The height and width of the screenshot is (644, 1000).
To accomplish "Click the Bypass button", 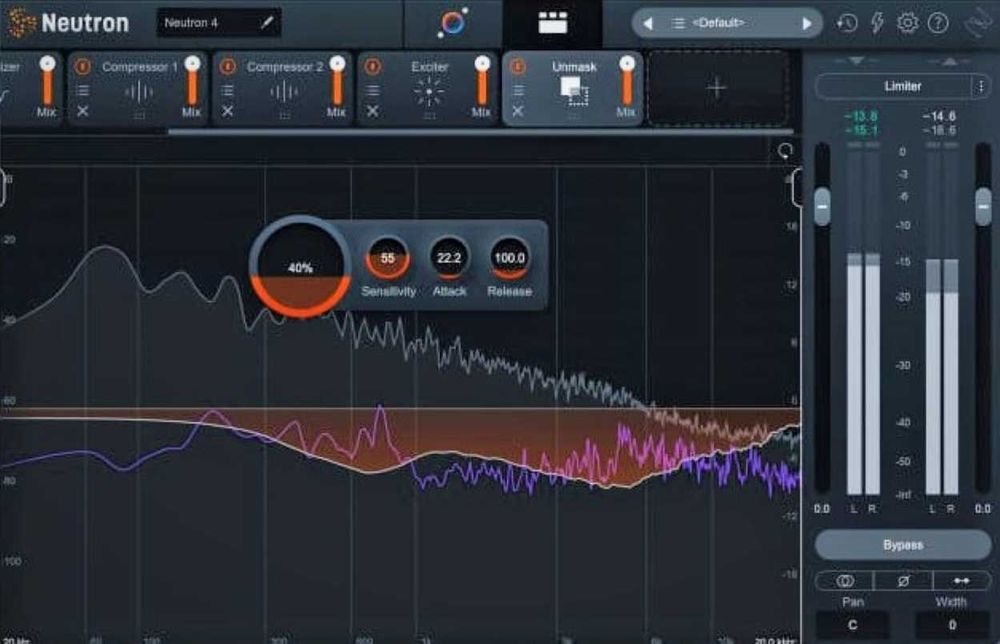I will click(902, 545).
